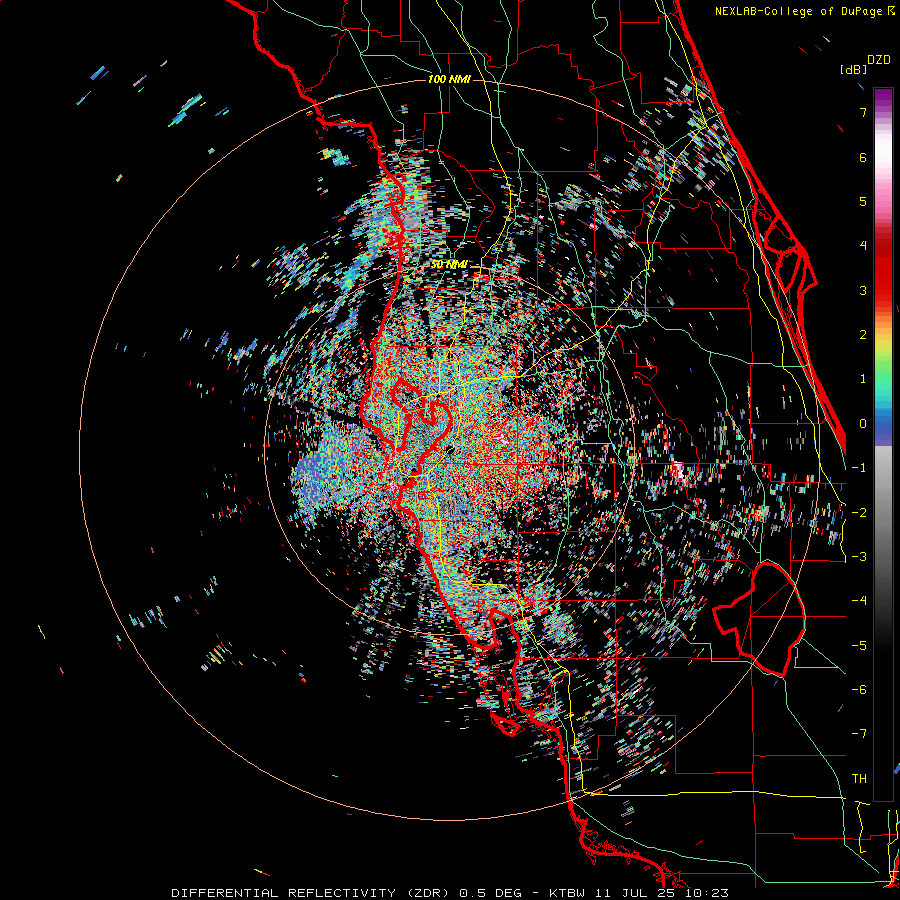This screenshot has height=900, width=900.
Task: Click the "11 JUL 25" date in the caption
Action: coord(636,893)
